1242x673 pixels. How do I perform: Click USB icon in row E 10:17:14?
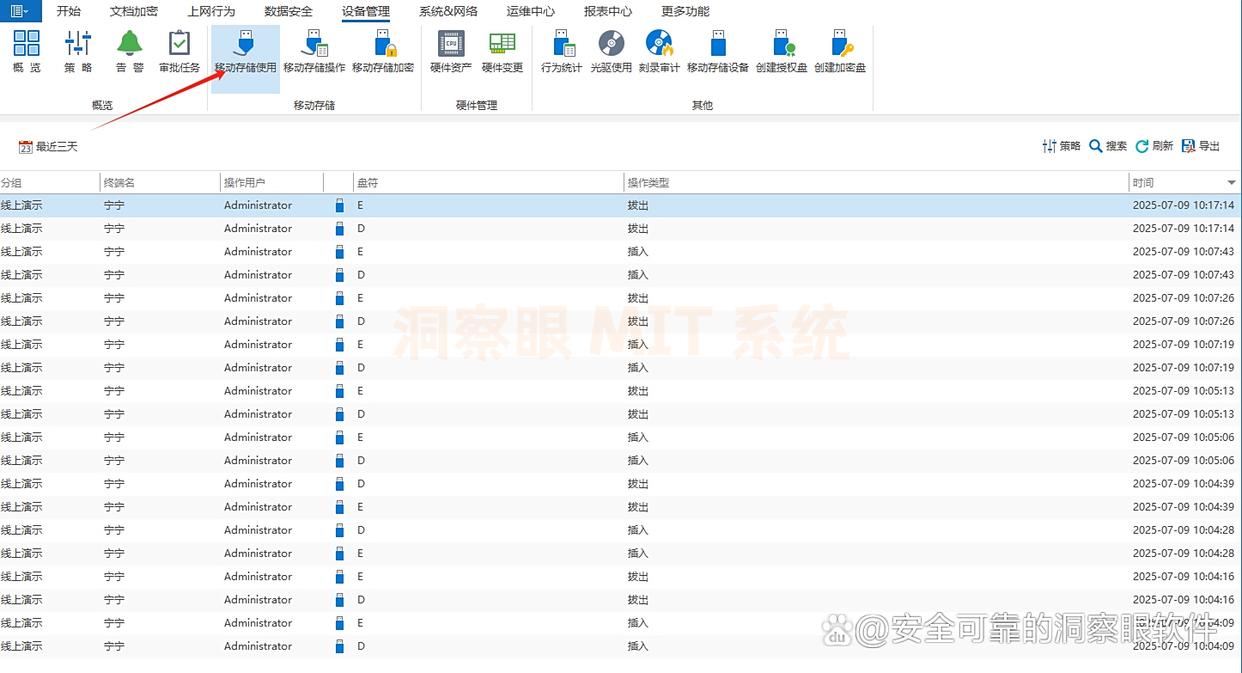click(339, 205)
